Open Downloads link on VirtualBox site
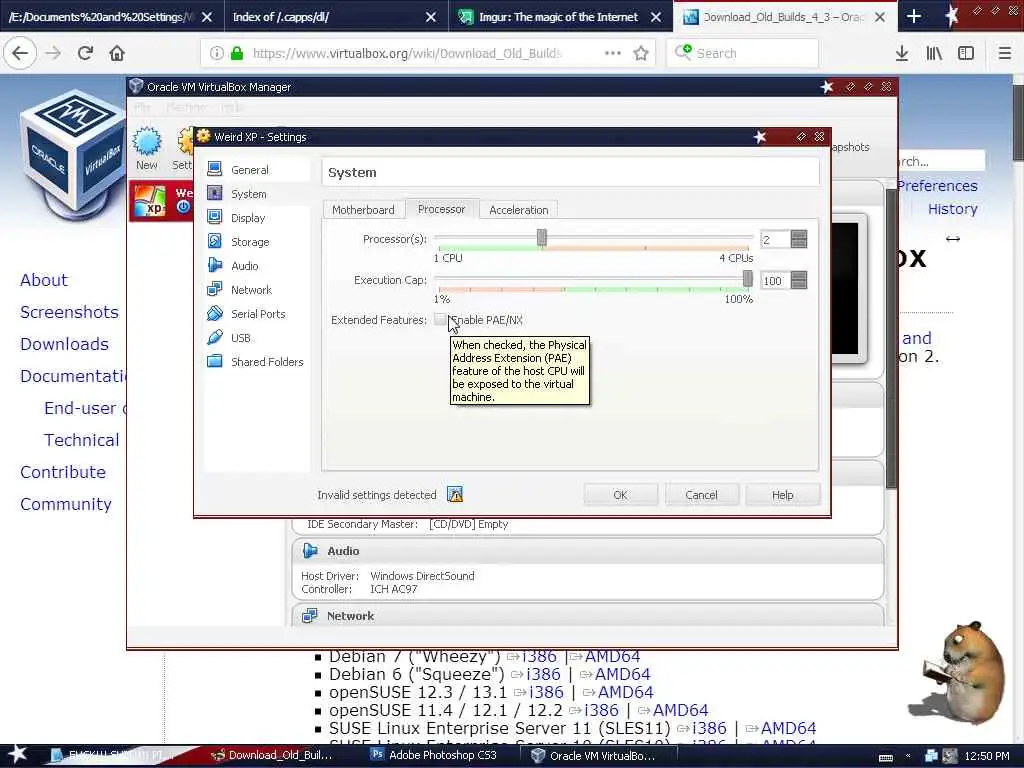Image resolution: width=1024 pixels, height=768 pixels. (x=64, y=344)
